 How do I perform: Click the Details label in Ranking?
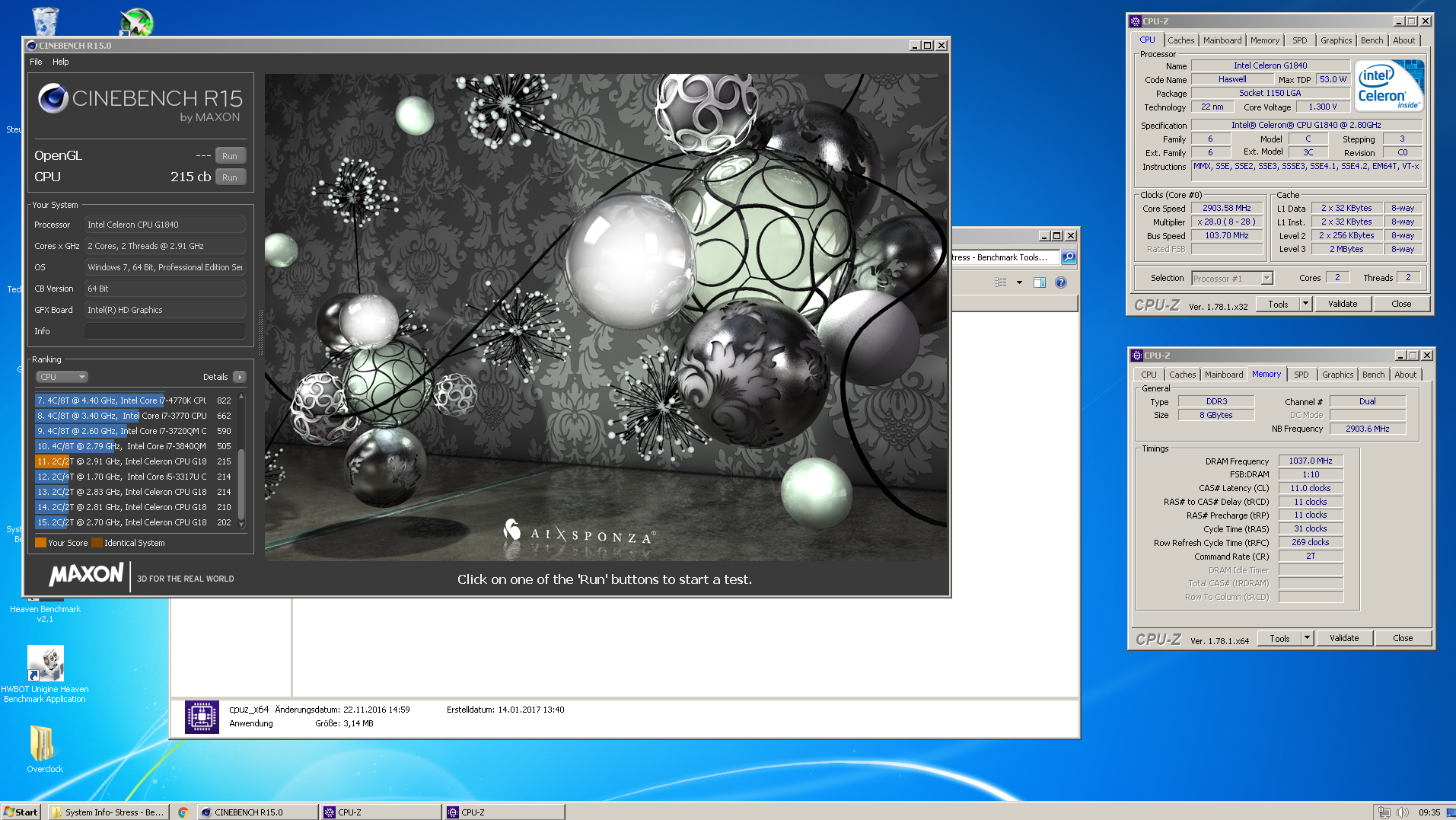tap(215, 377)
